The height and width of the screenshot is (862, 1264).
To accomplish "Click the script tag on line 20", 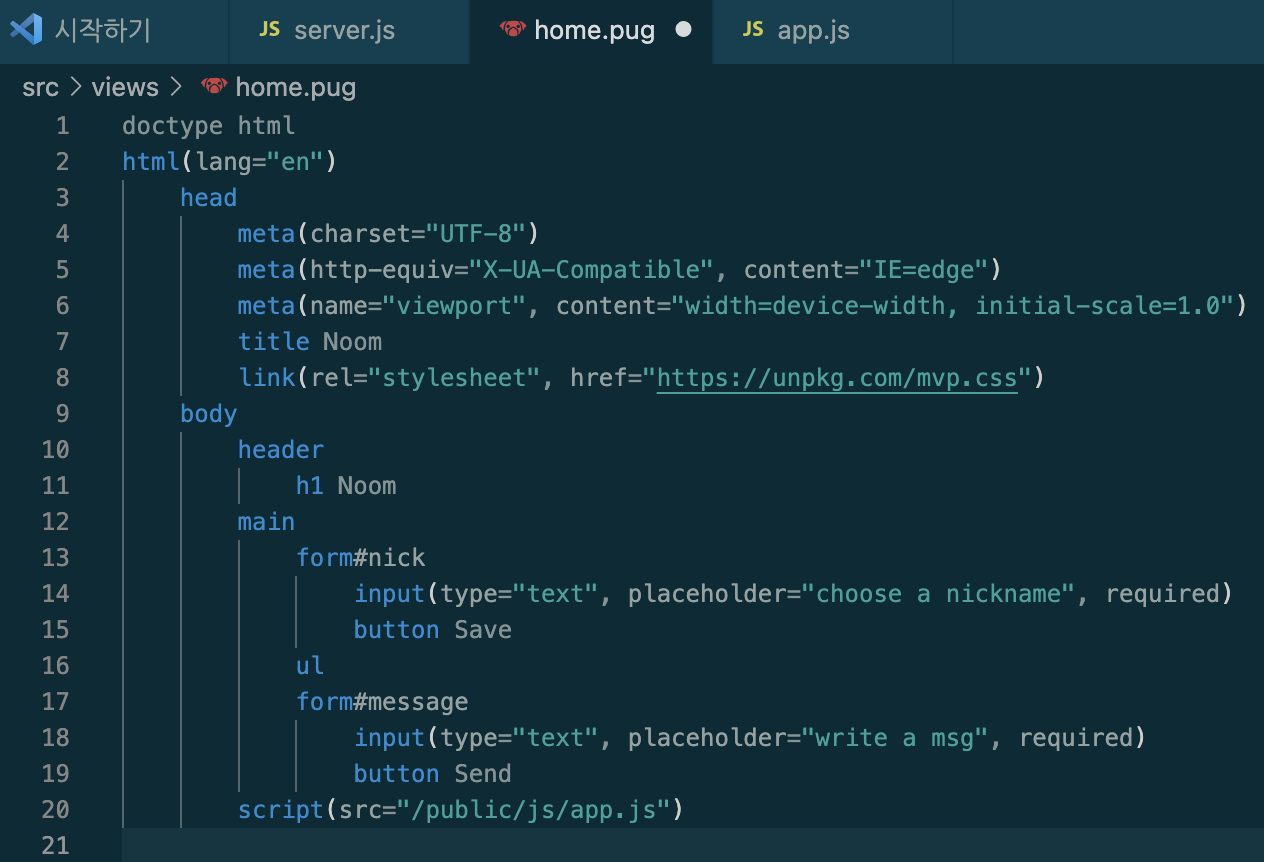I will [x=281, y=810].
